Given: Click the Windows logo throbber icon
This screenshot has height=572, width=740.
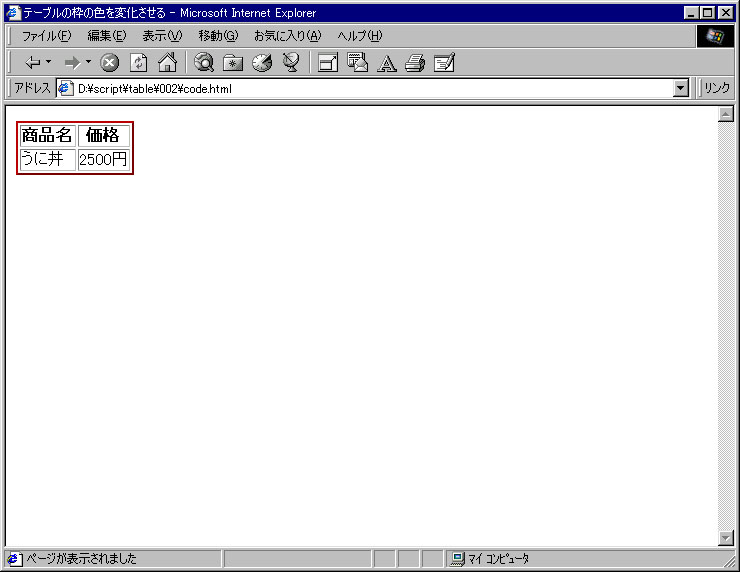Looking at the screenshot, I should point(715,36).
